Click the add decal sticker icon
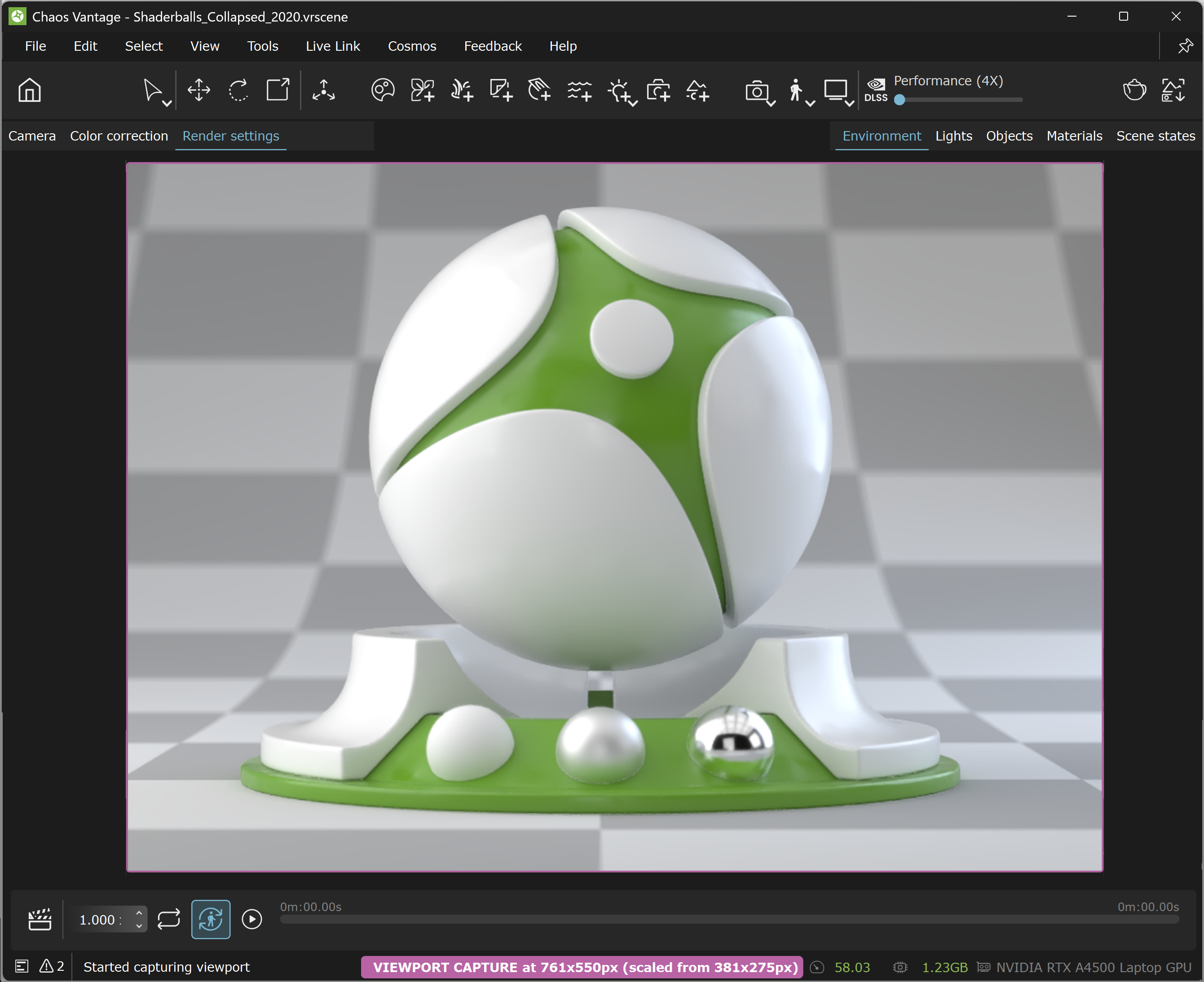 [501, 90]
